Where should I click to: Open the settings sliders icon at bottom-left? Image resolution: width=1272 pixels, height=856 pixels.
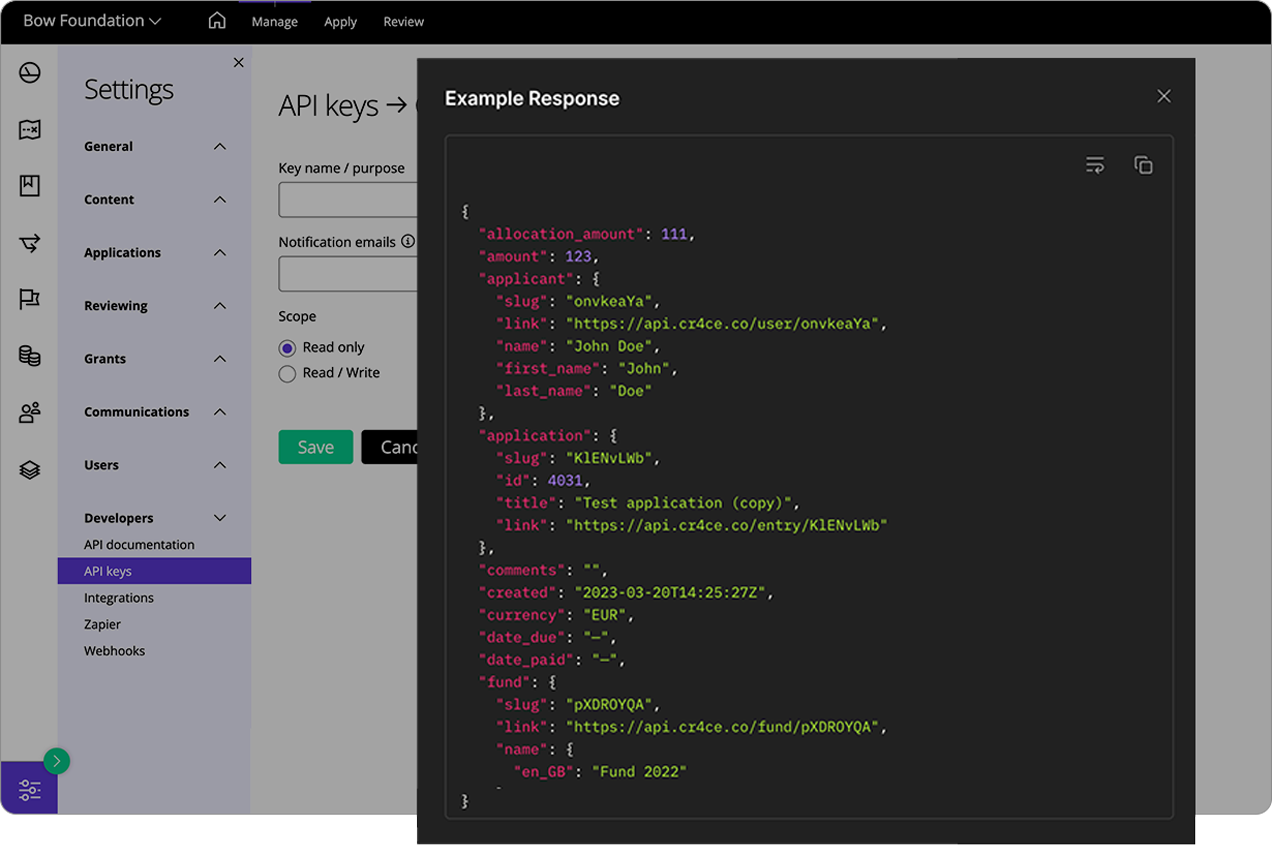point(30,790)
